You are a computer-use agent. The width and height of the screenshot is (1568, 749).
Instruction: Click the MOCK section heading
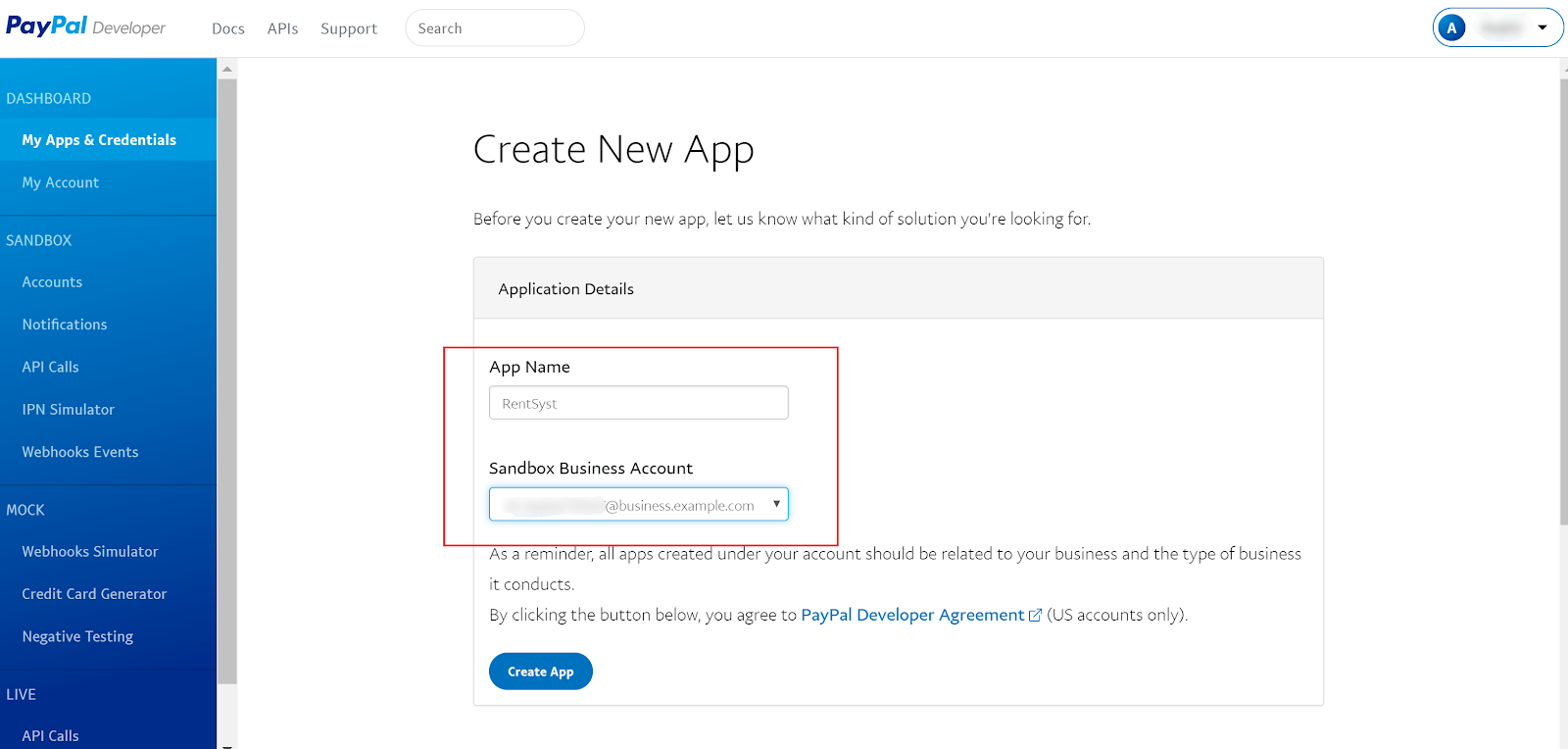tap(25, 510)
